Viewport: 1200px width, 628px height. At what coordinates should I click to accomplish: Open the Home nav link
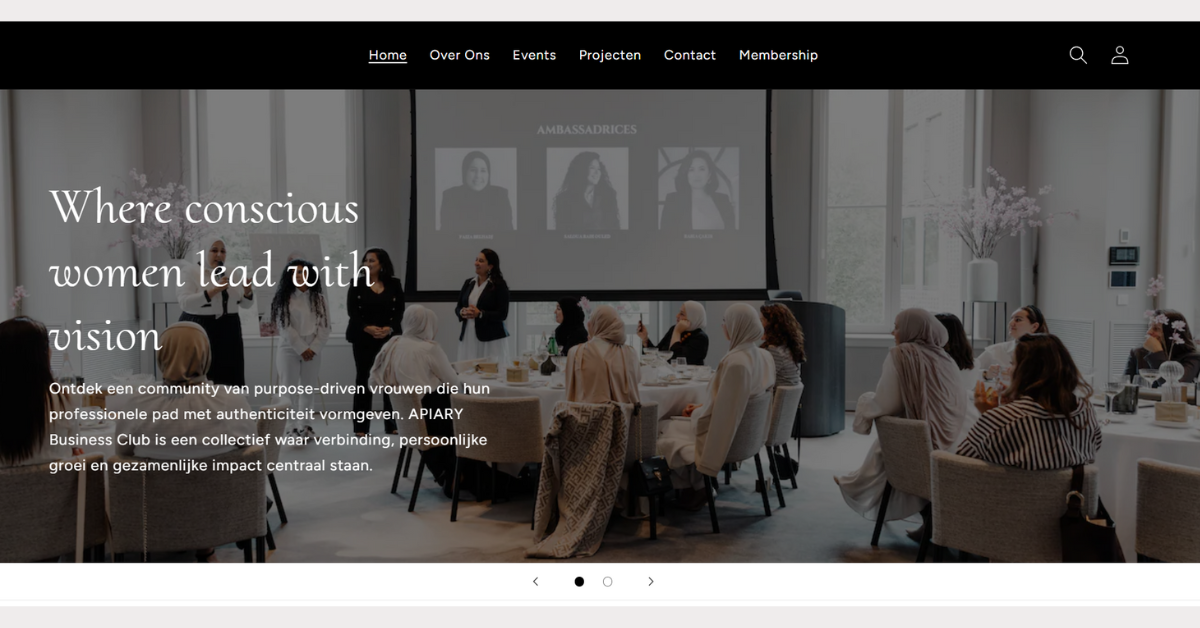(388, 55)
